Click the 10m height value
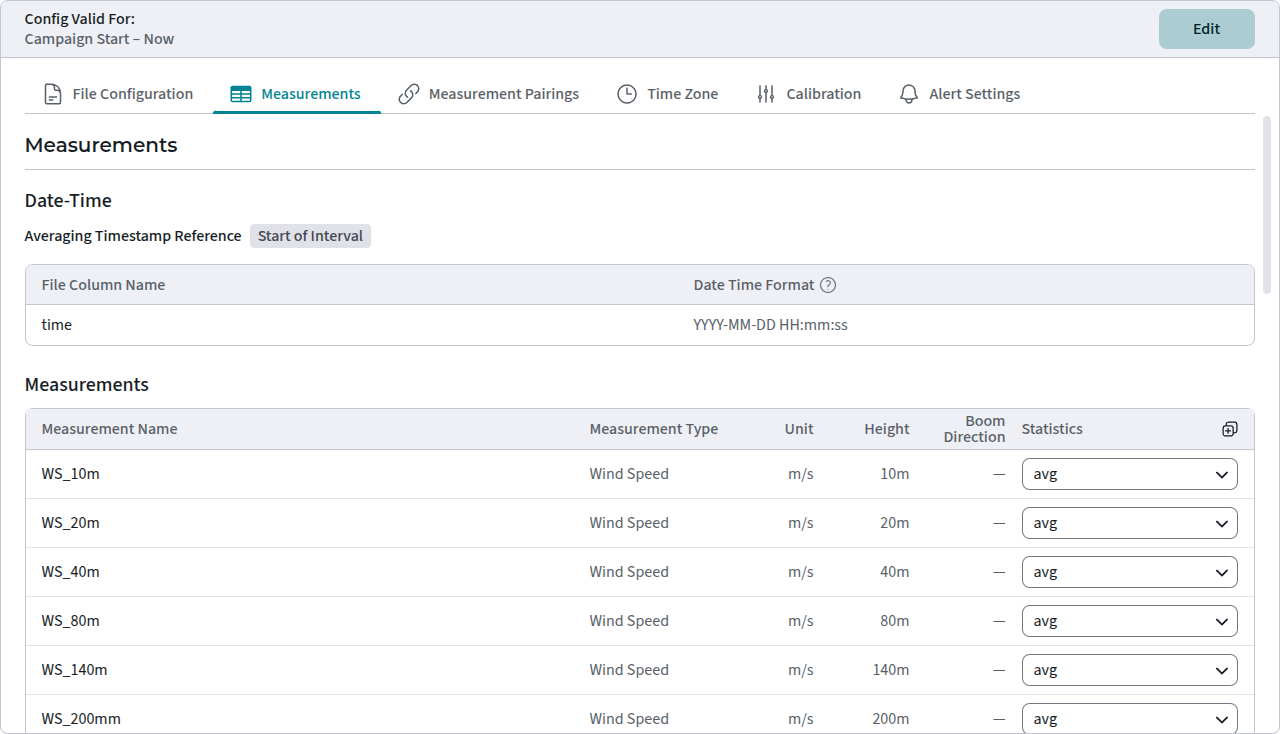1280x734 pixels. (x=895, y=474)
